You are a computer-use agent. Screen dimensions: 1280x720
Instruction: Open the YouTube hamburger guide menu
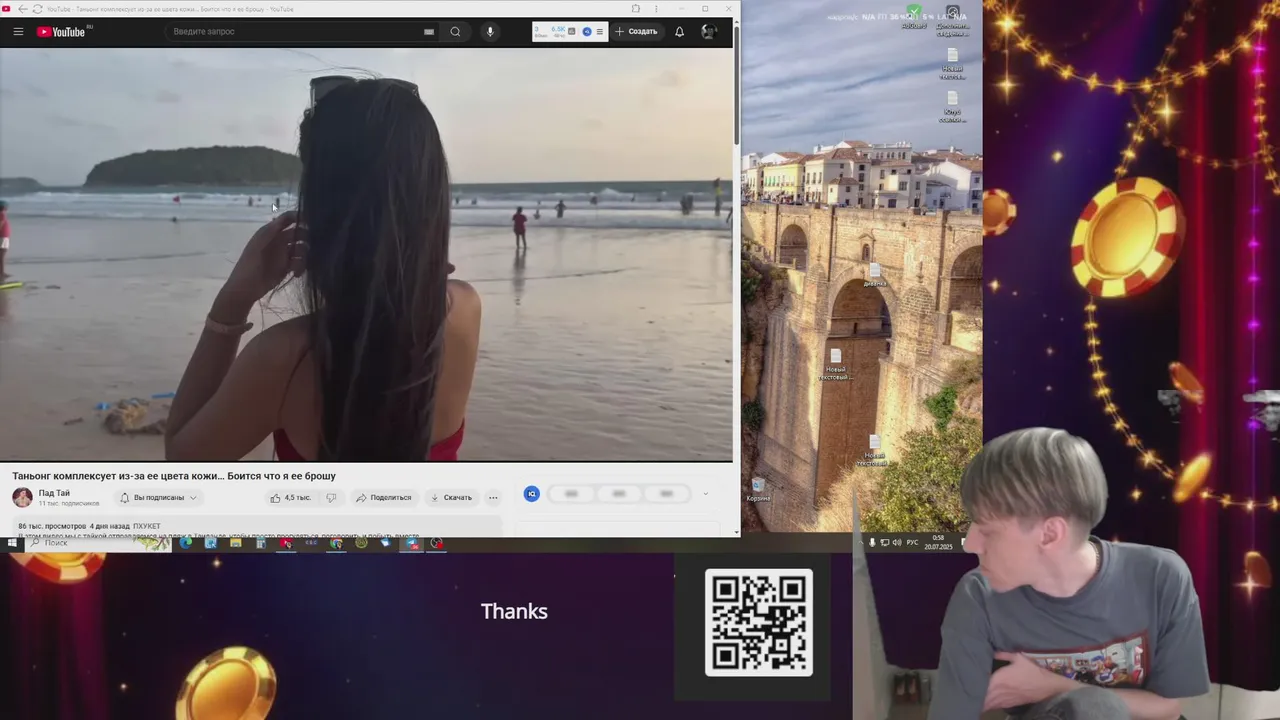click(x=18, y=32)
